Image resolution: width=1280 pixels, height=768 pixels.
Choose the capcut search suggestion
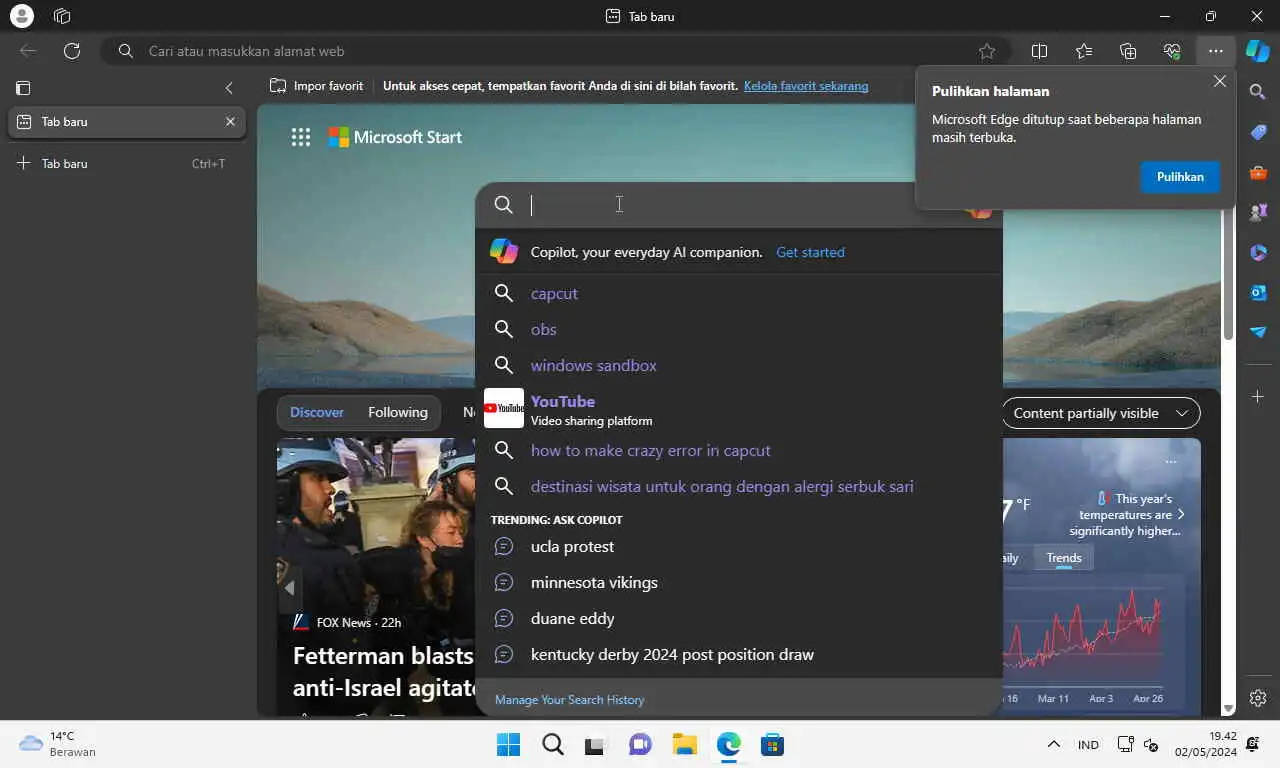(738, 293)
